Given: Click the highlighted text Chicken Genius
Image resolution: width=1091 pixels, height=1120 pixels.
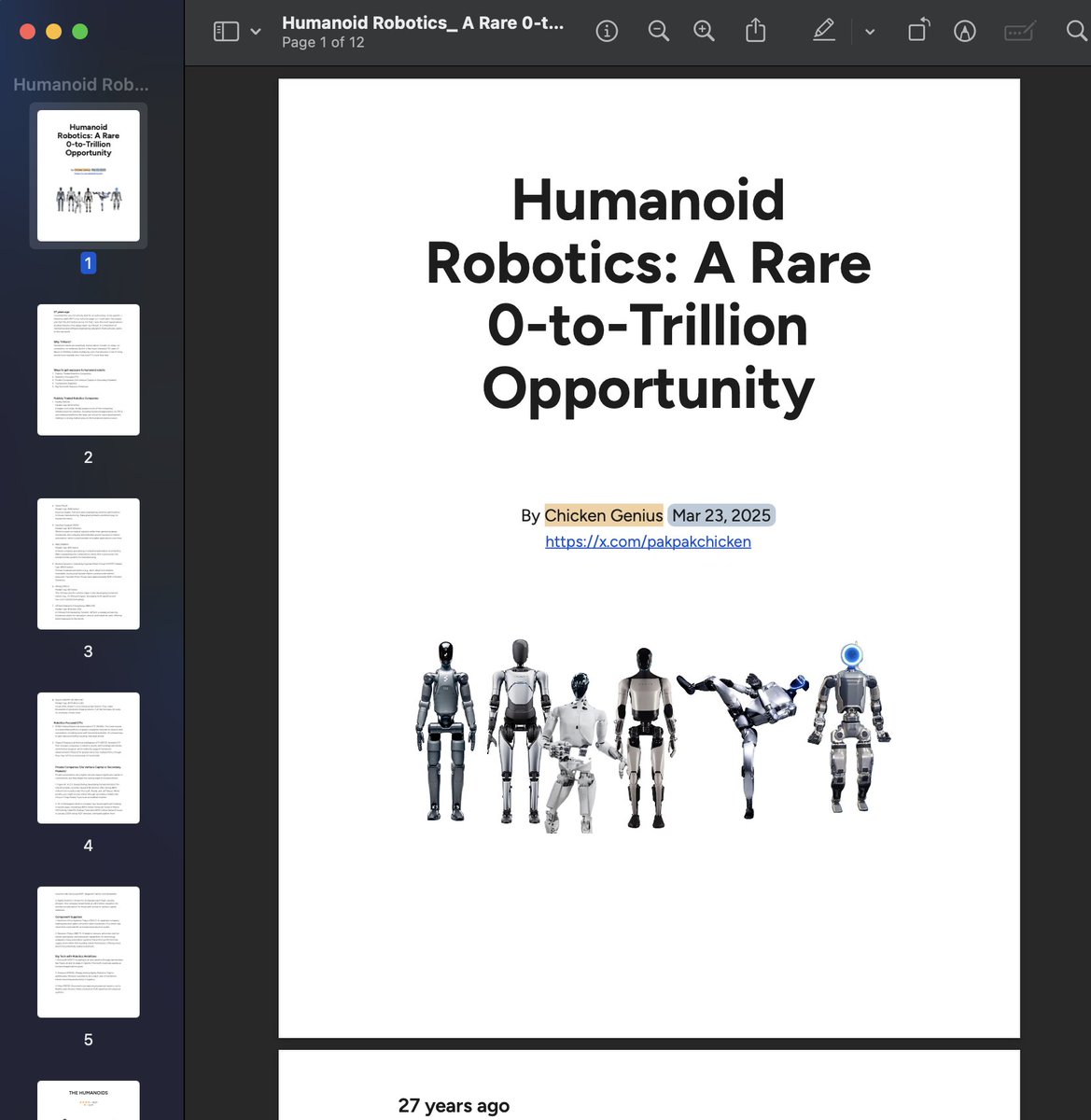Looking at the screenshot, I should (603, 515).
